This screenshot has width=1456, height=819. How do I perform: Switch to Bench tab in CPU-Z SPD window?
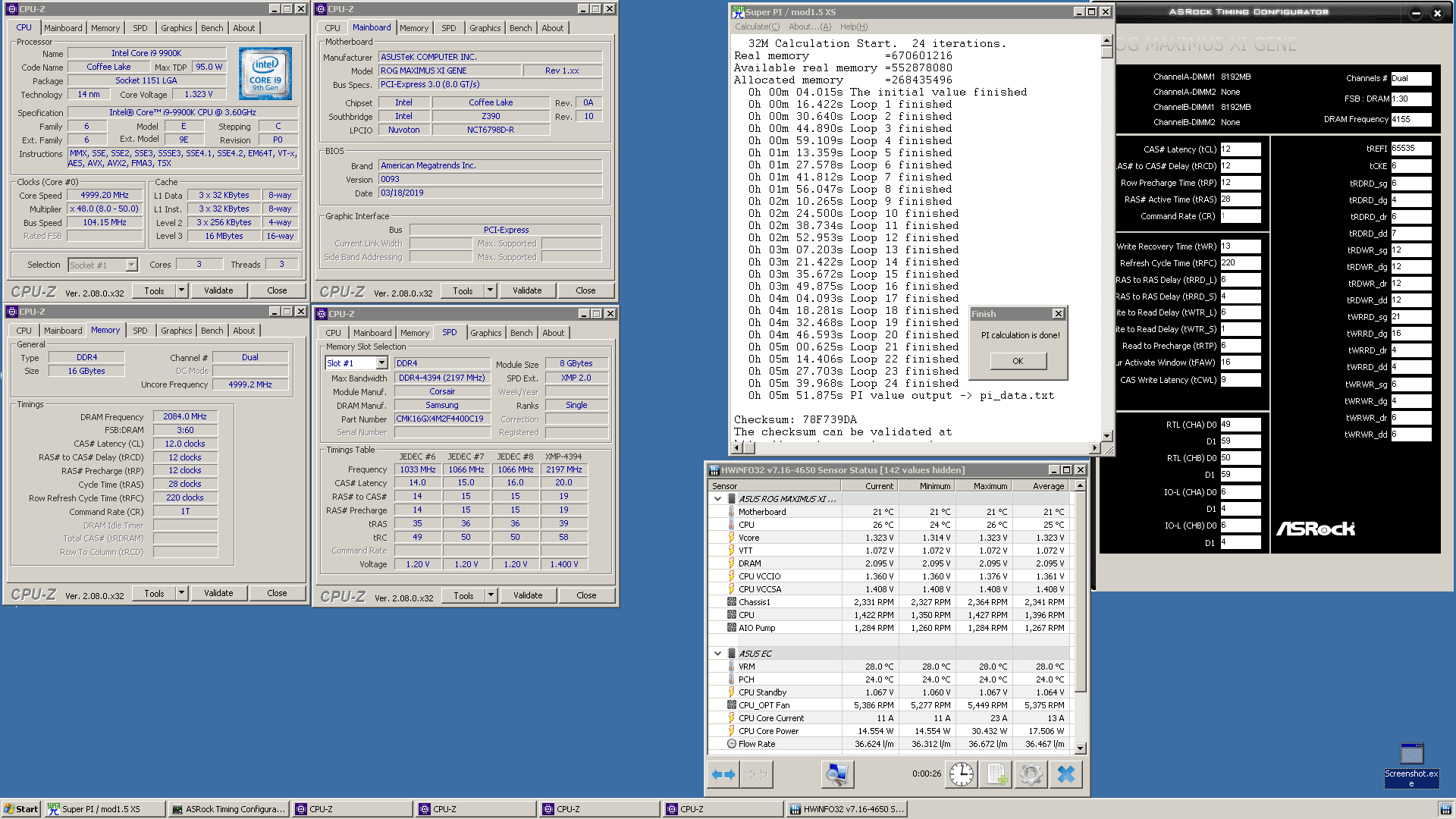click(521, 332)
